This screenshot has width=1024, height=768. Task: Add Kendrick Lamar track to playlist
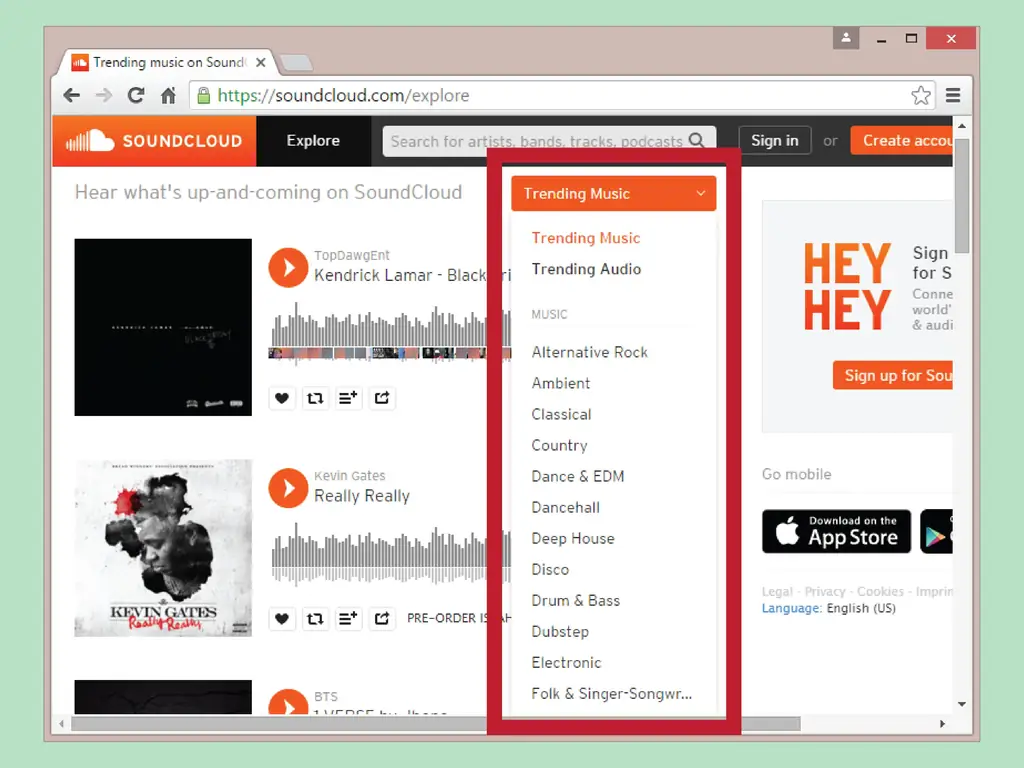[348, 398]
